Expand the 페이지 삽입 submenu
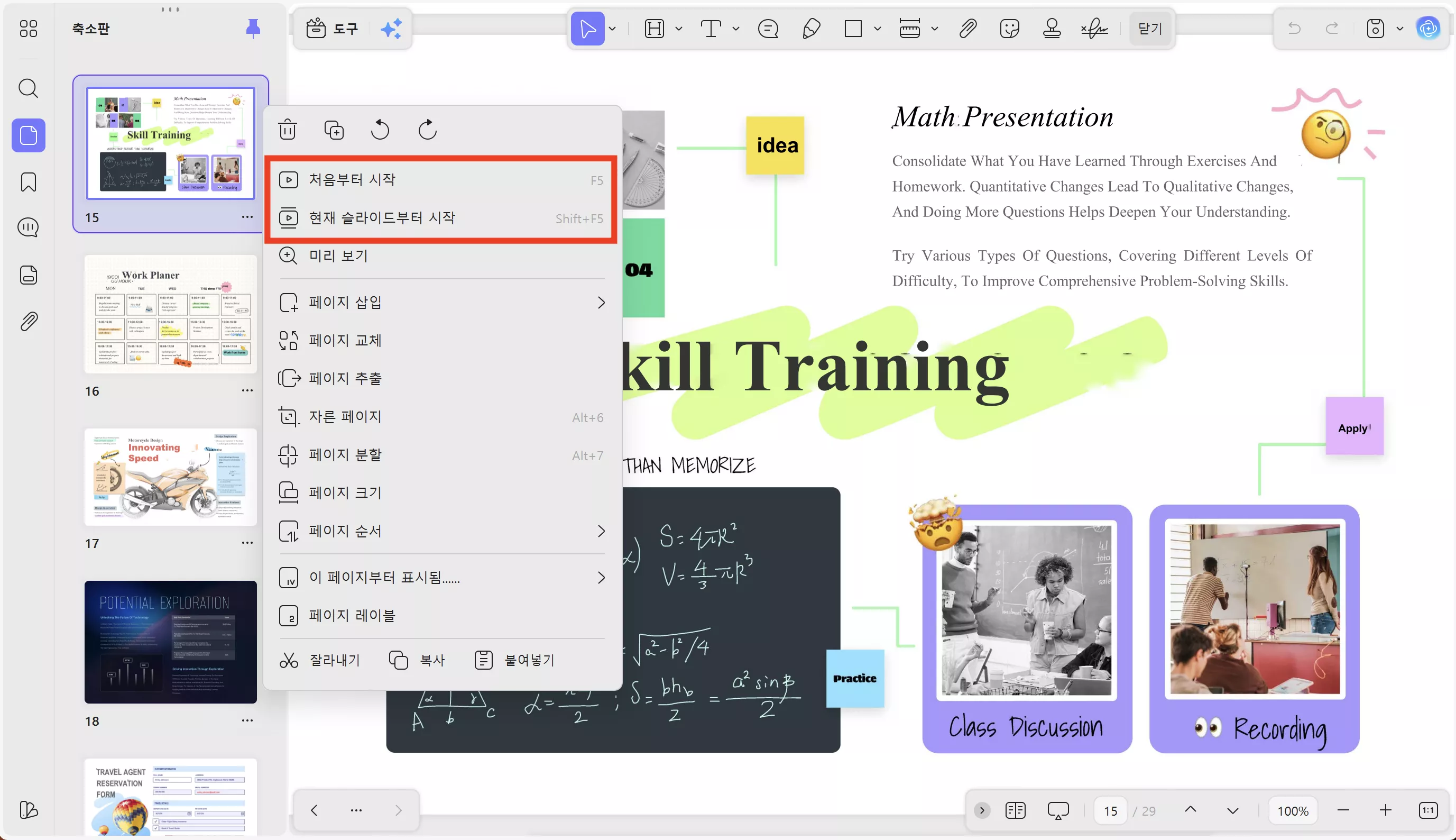 (602, 302)
